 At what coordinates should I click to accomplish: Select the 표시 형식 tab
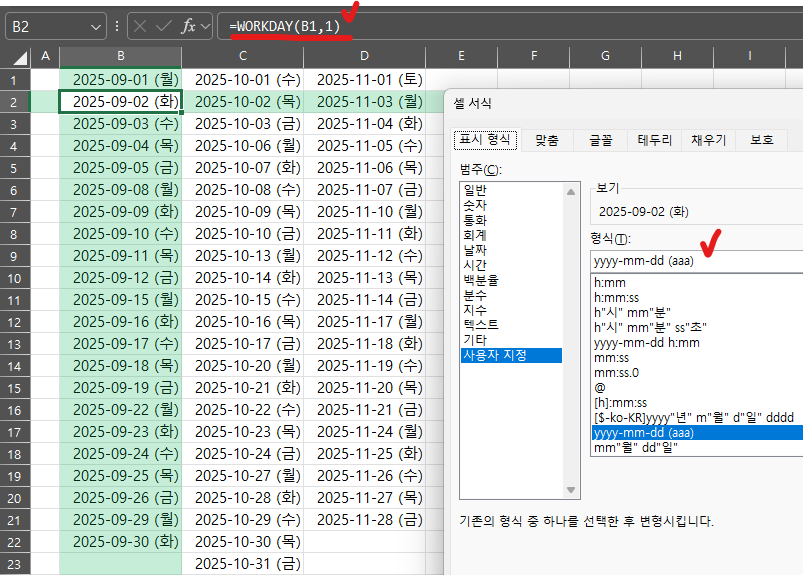(x=485, y=140)
